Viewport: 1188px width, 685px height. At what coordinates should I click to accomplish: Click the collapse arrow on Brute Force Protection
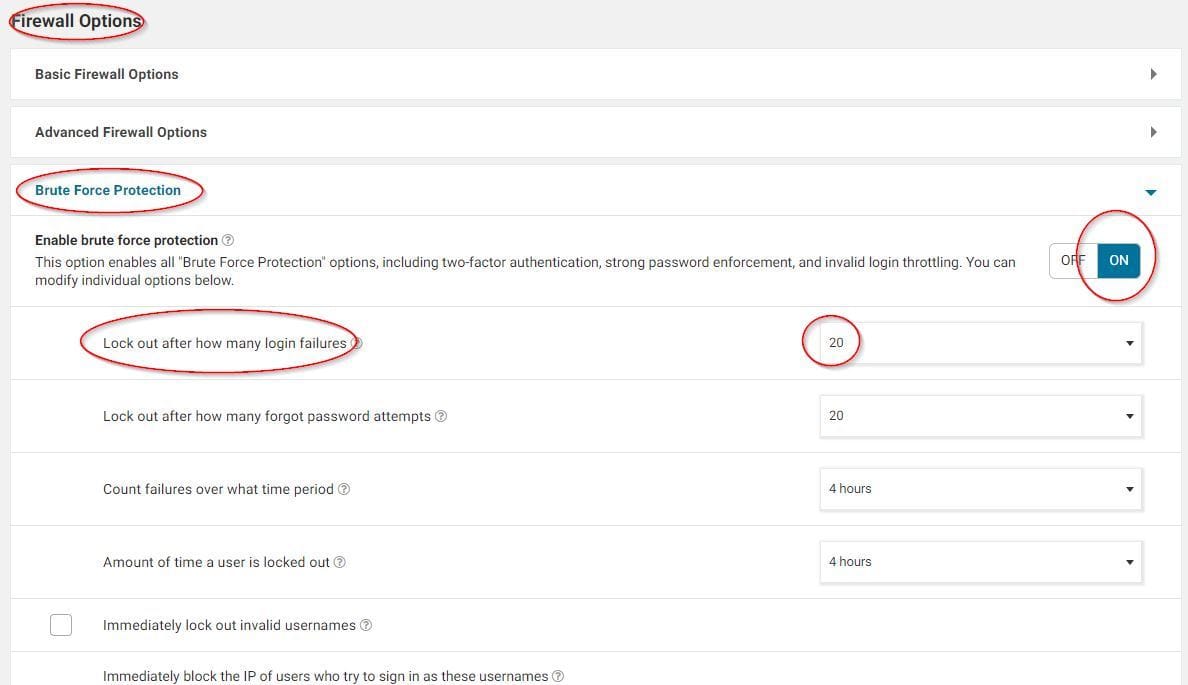[x=1151, y=191]
